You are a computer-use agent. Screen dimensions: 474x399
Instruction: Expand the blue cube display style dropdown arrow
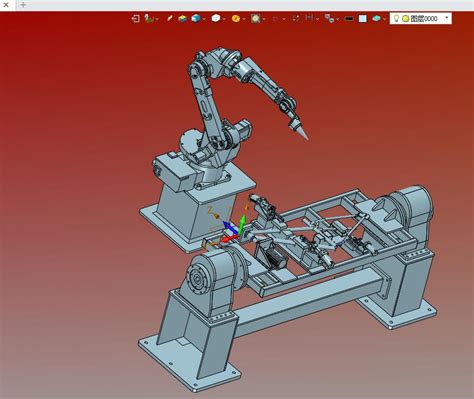(204, 19)
